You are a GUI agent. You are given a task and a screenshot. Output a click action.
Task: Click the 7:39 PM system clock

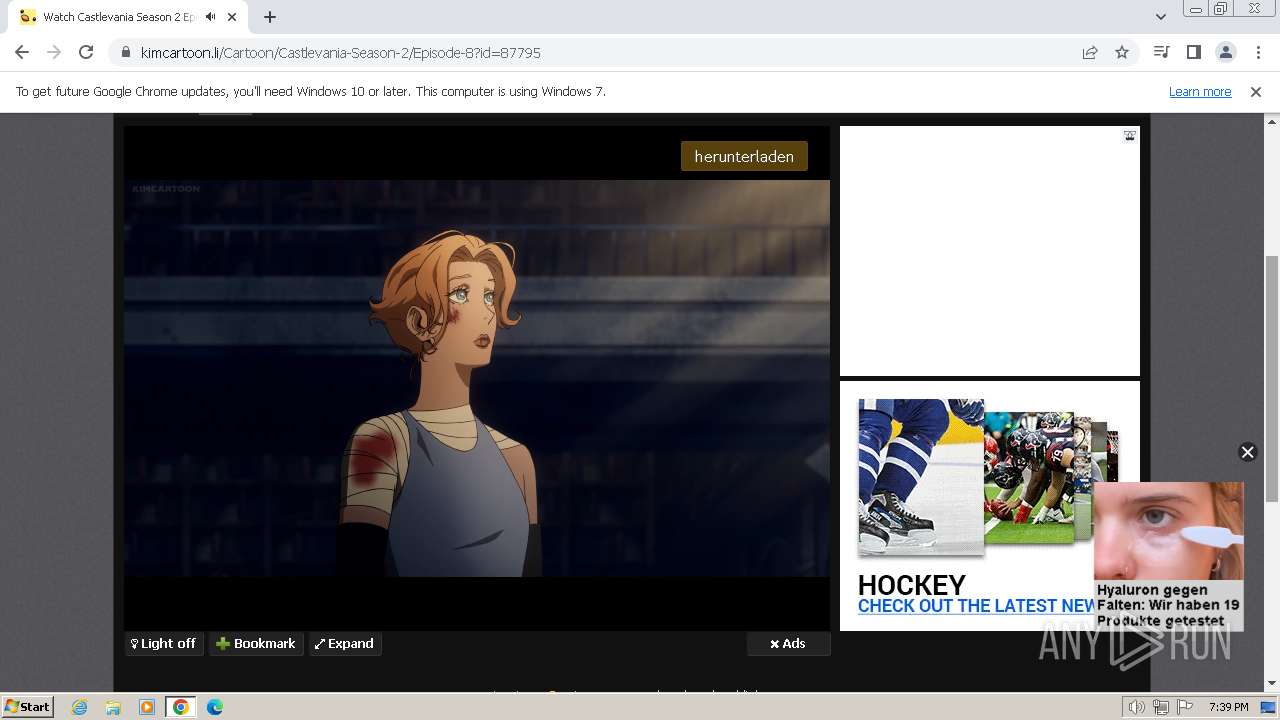pos(1228,707)
